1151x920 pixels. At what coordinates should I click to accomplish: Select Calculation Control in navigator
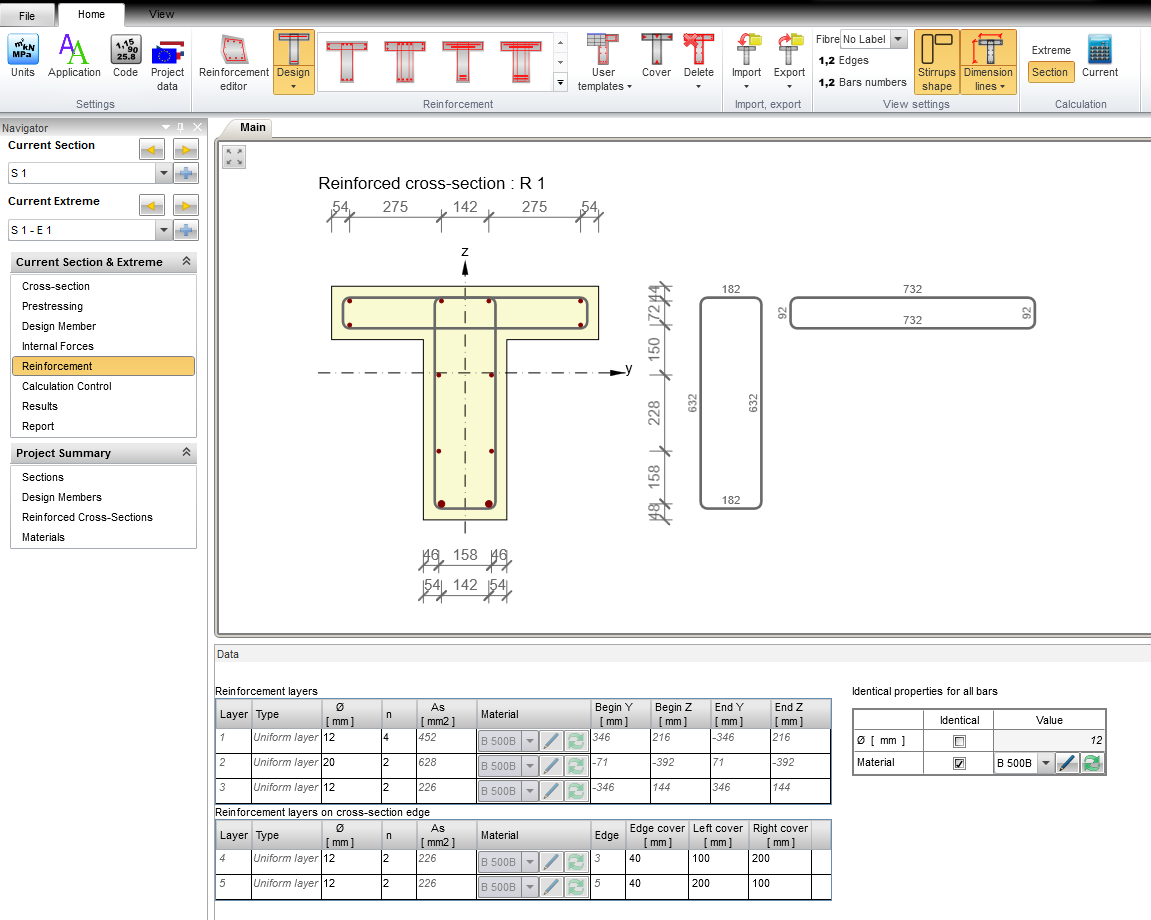(67, 386)
